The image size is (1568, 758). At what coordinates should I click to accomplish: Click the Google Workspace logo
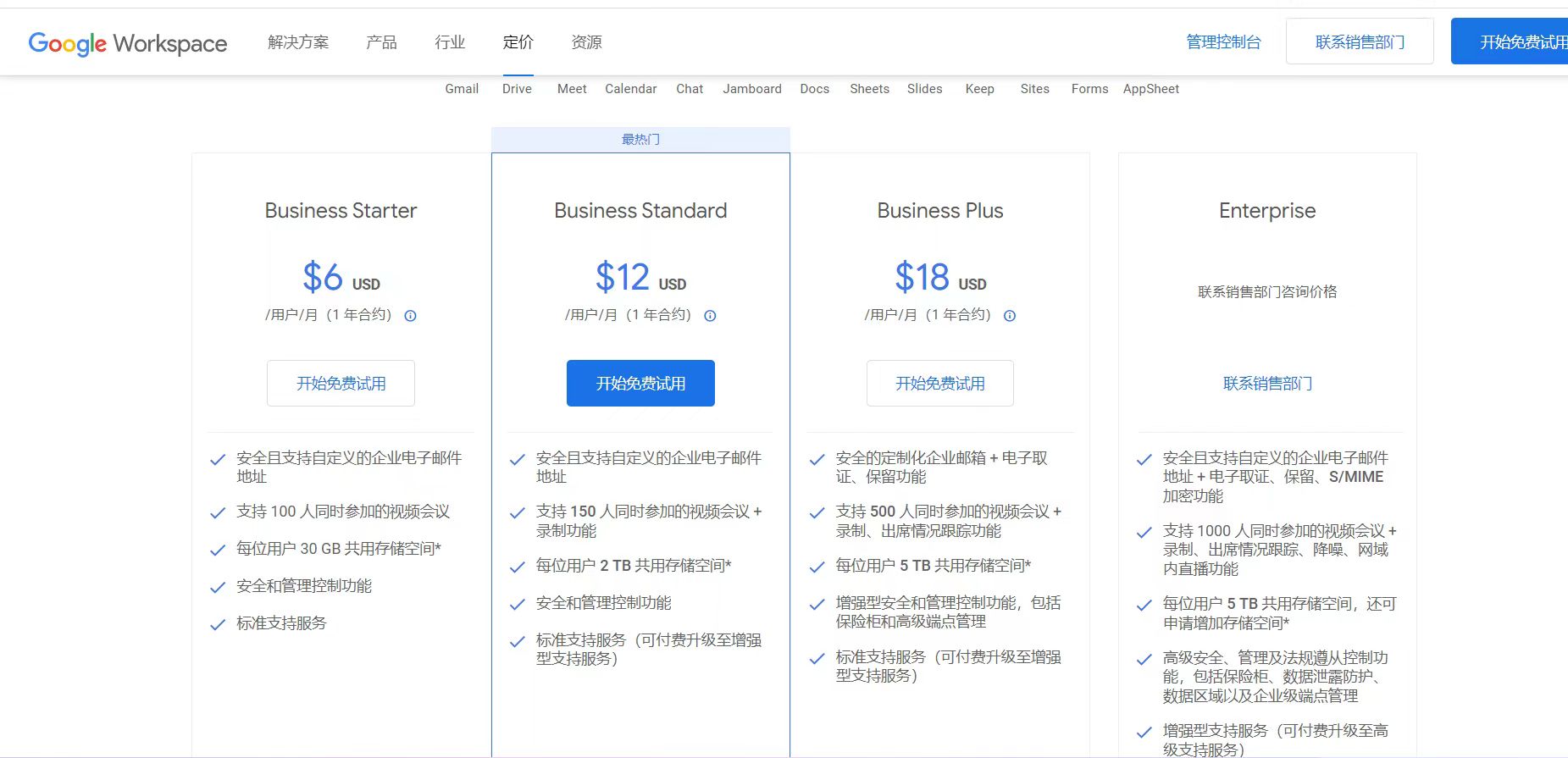point(128,43)
